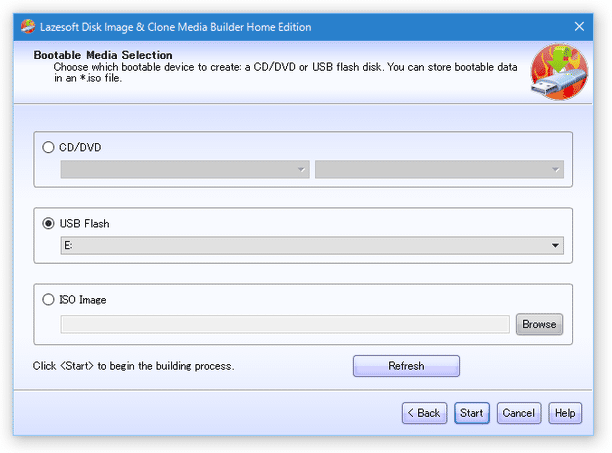Click the ISO image path field
The width and height of the screenshot is (612, 453).
285,324
